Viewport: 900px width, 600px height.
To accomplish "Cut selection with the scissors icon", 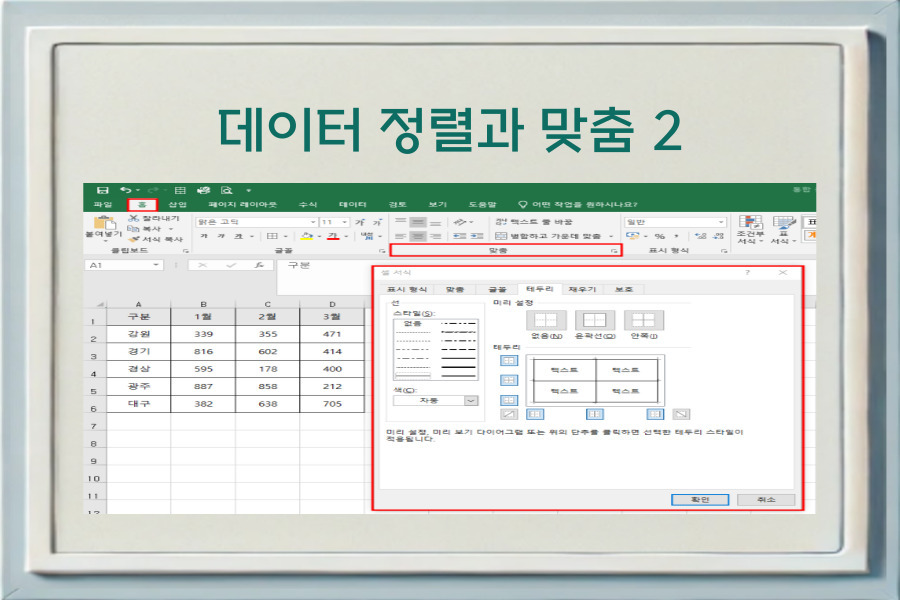I will [x=134, y=218].
